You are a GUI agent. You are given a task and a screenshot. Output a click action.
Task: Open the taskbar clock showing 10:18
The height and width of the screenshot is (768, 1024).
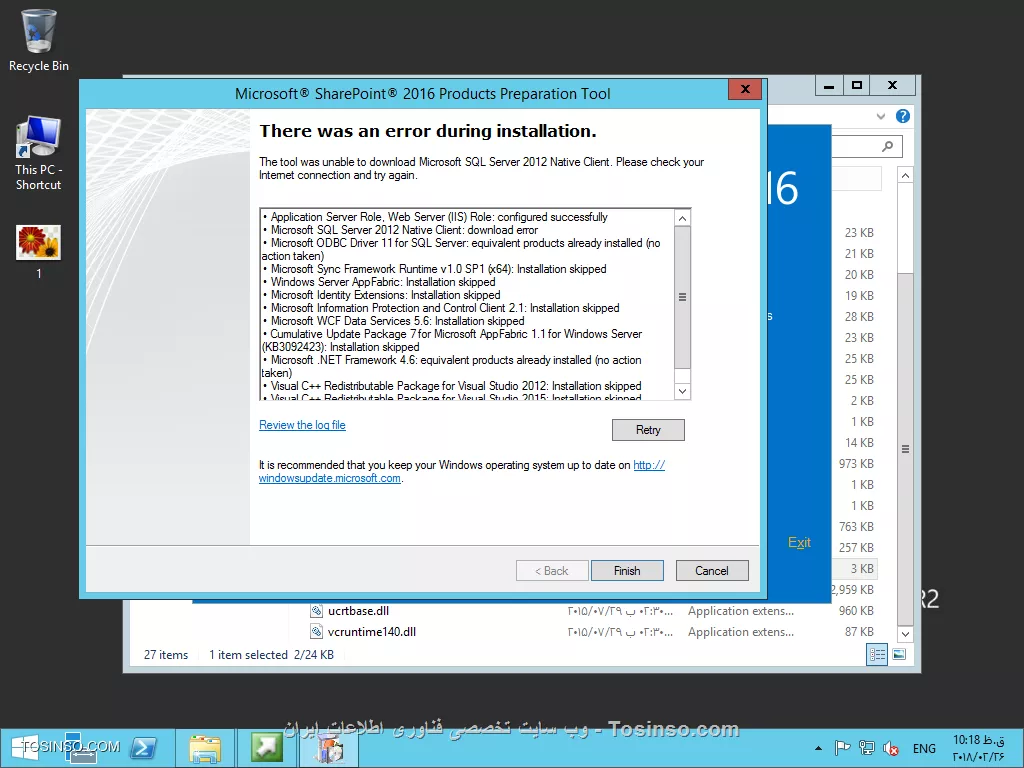pos(978,748)
